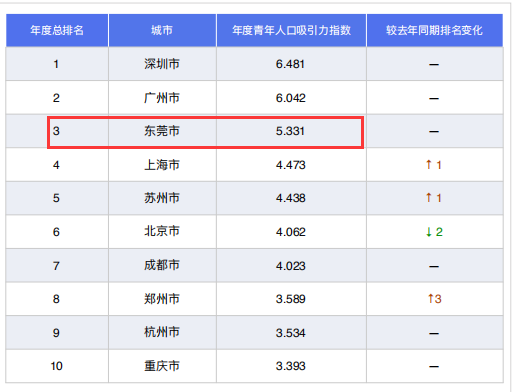This screenshot has width=515, height=392.
Task: Click the dash change cell for 广州市
Action: [434, 98]
